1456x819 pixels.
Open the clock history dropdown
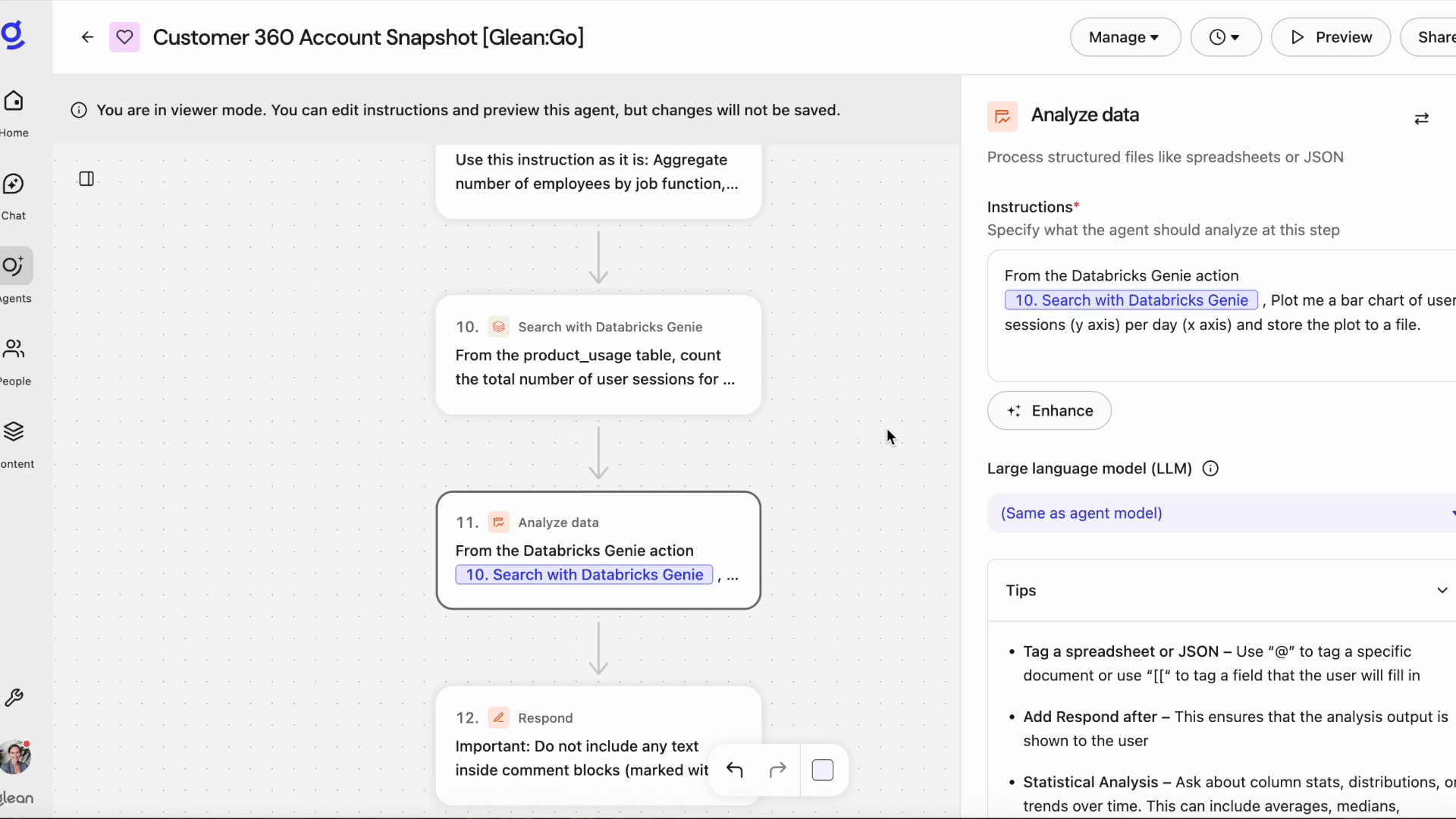(1225, 37)
